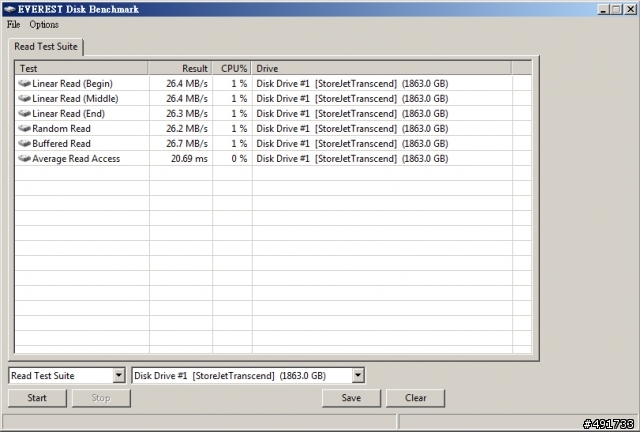
Task: Open the Options menu
Action: pos(44,24)
